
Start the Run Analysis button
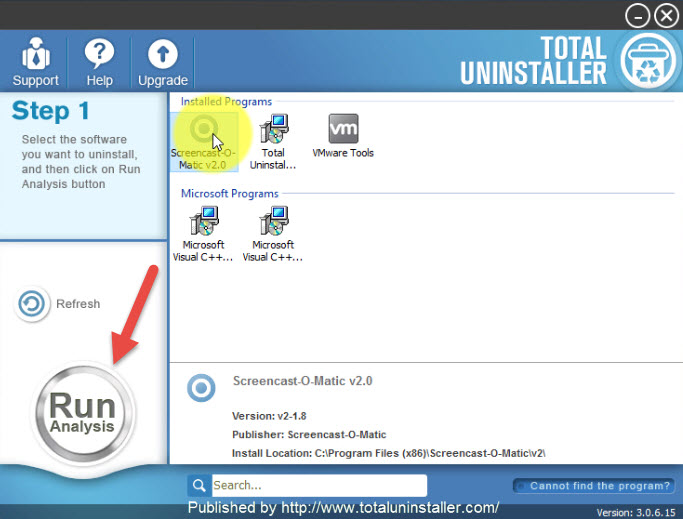point(83,412)
